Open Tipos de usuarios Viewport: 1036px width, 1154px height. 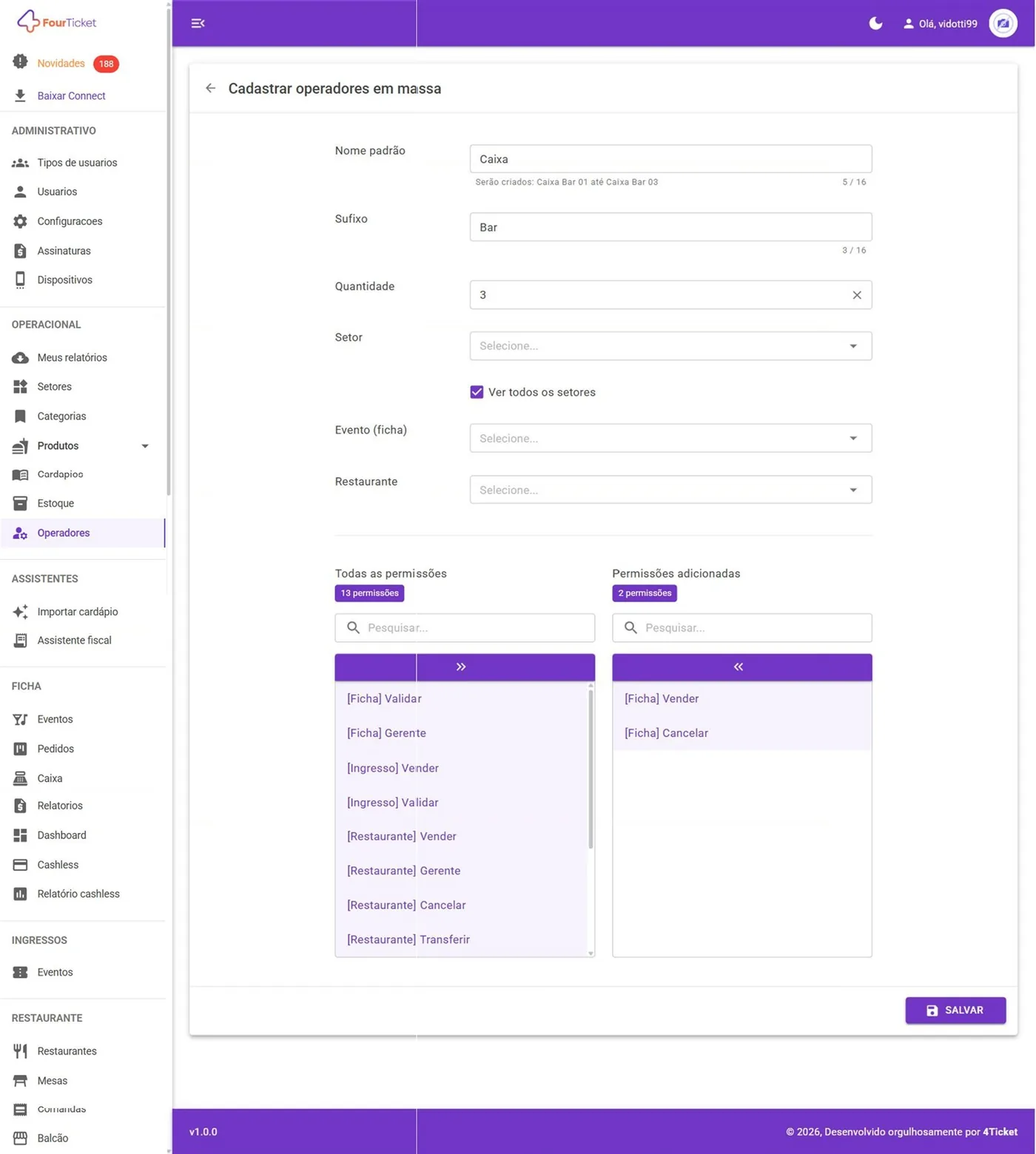77,163
